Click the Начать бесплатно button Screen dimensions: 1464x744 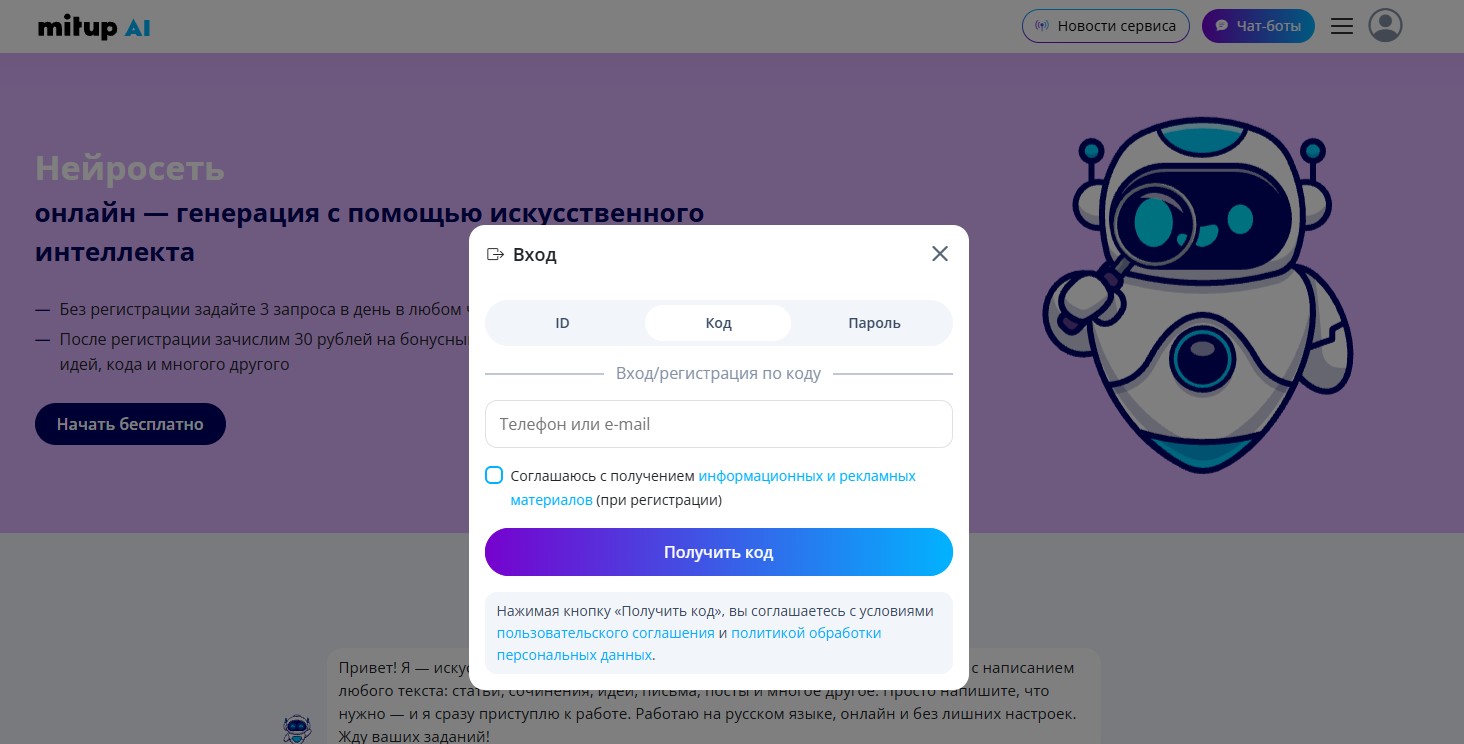130,424
